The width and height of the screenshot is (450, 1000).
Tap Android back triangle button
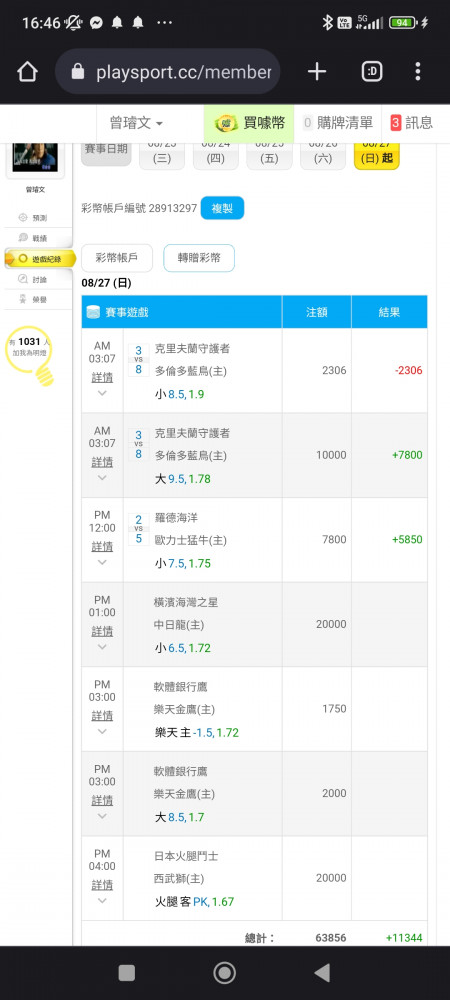(323, 973)
